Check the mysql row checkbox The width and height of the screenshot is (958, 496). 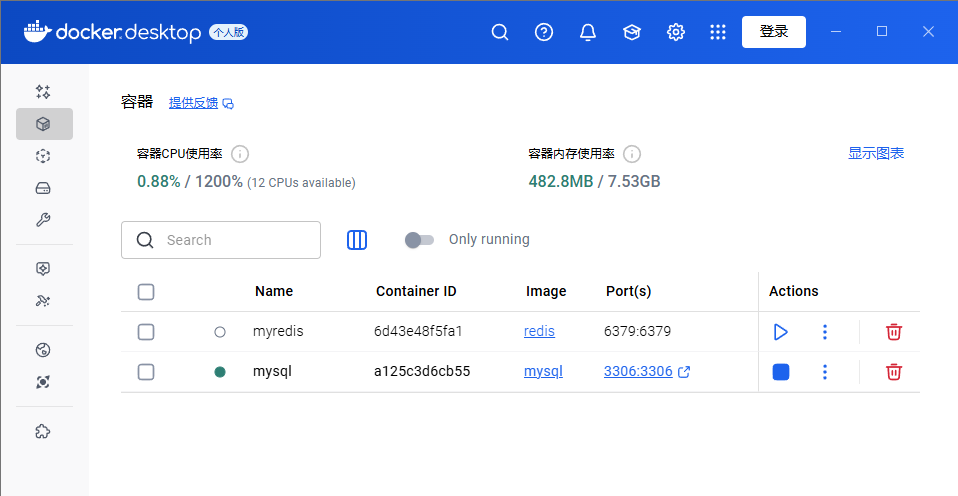click(146, 372)
